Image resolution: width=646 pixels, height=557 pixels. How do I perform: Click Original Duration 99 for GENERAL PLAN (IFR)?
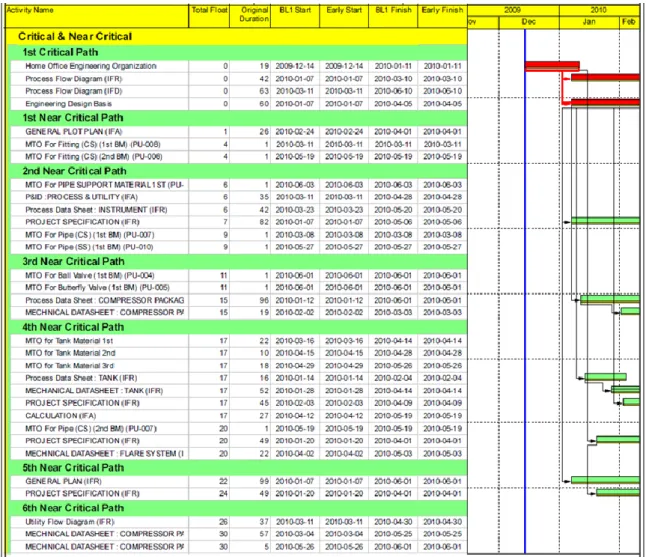click(264, 481)
